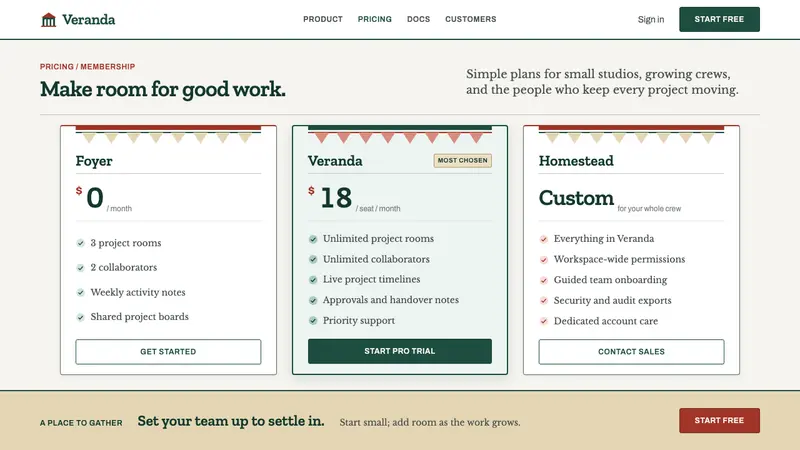Click the 'Weekly activity notes' feature text
The height and width of the screenshot is (450, 800).
(138, 292)
